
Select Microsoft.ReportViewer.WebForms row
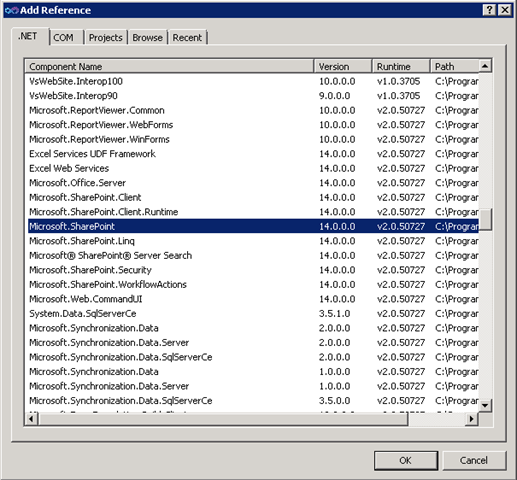(253, 125)
